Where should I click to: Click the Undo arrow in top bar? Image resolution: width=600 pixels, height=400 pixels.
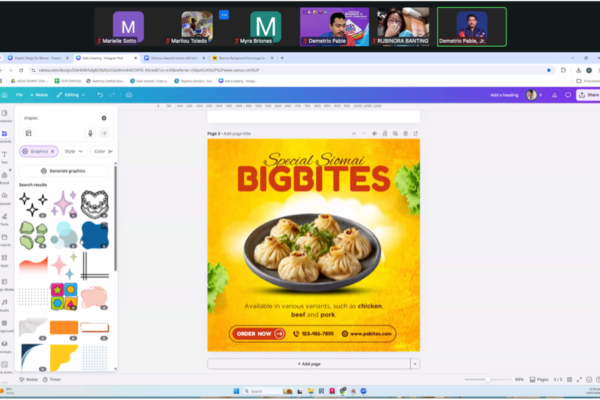tap(100, 94)
